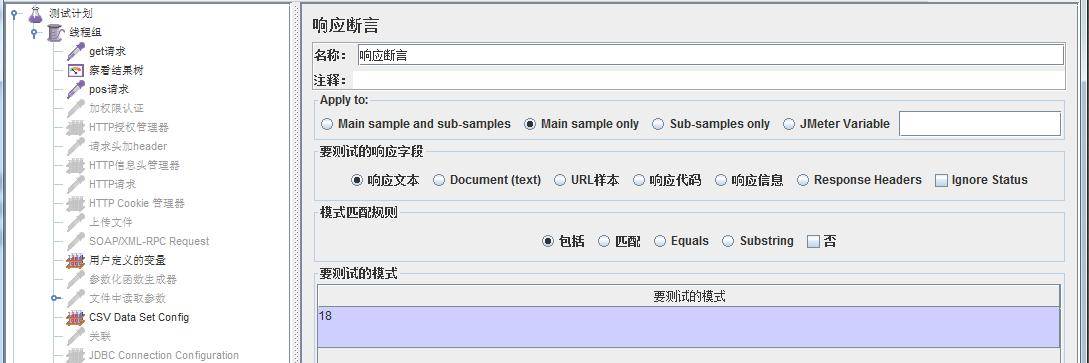Select JDBC Connection Configuration tree label
Screen dimensions: 1089x363
pos(164,355)
